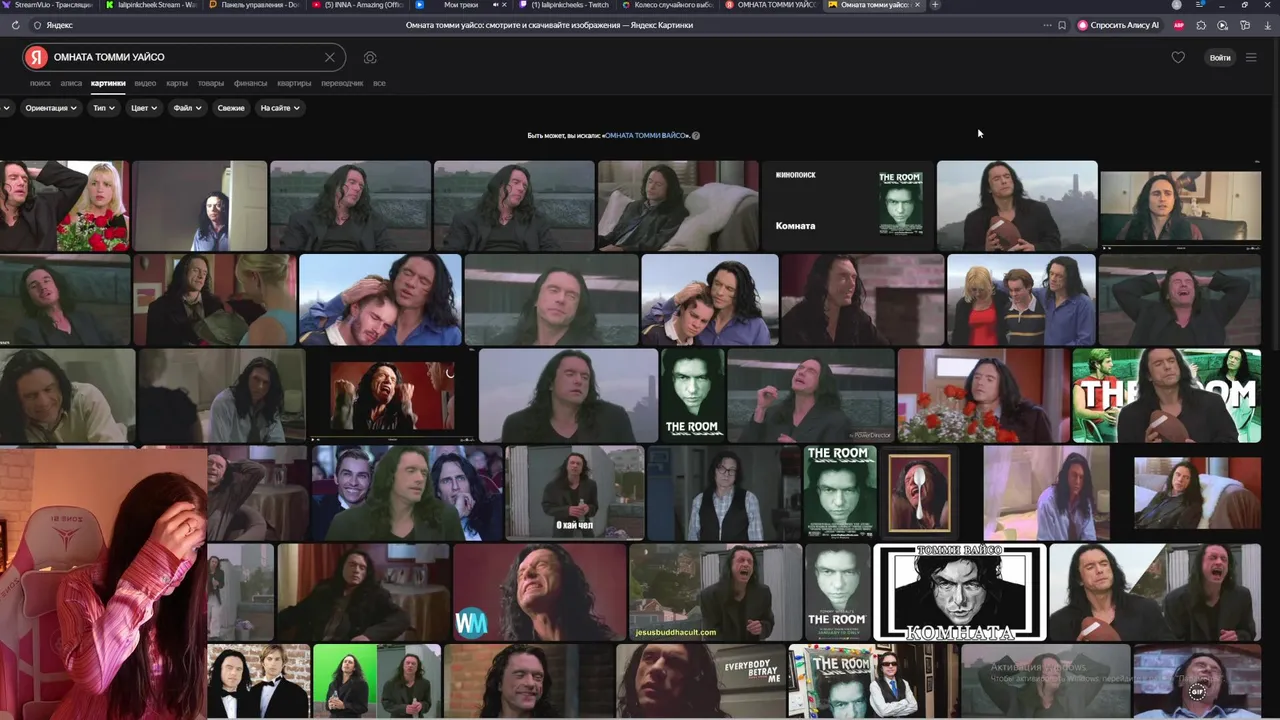Switch to lalipinkcheeks Twitch browser tab
The image size is (1280, 720).
[x=563, y=5]
